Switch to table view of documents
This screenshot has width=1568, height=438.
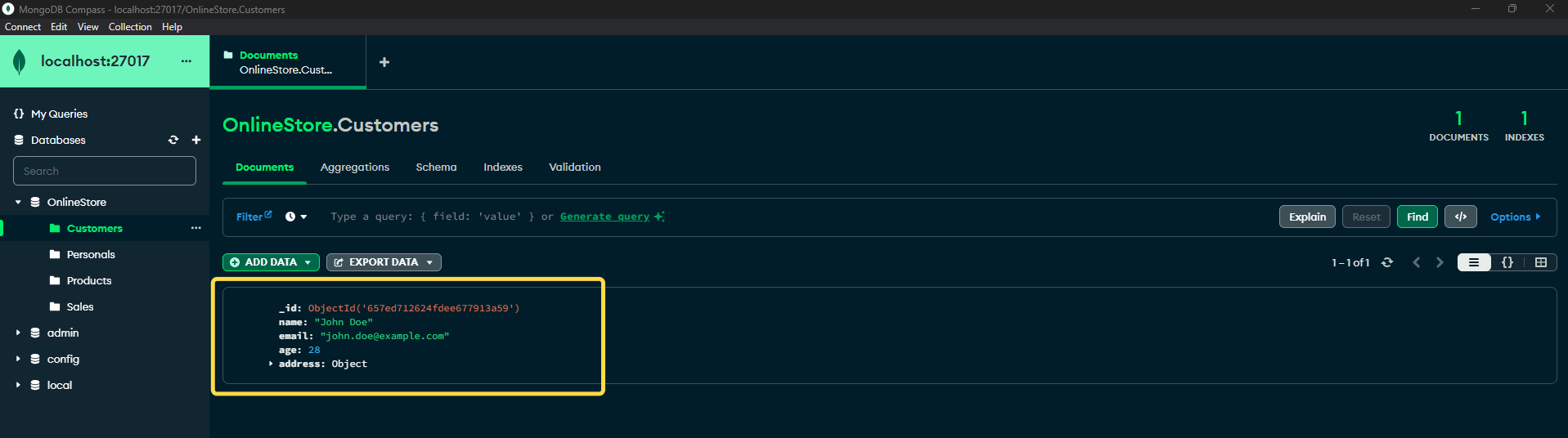[1541, 262]
